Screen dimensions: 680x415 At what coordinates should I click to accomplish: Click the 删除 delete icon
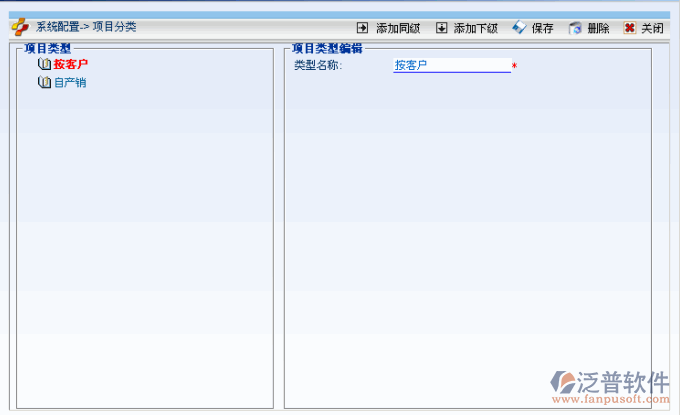(575, 28)
